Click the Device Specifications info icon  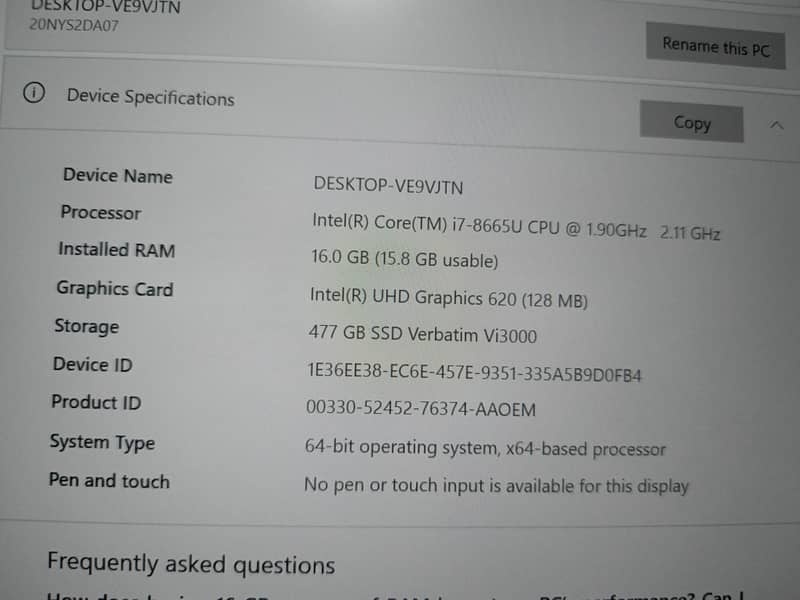pyautogui.click(x=34, y=92)
